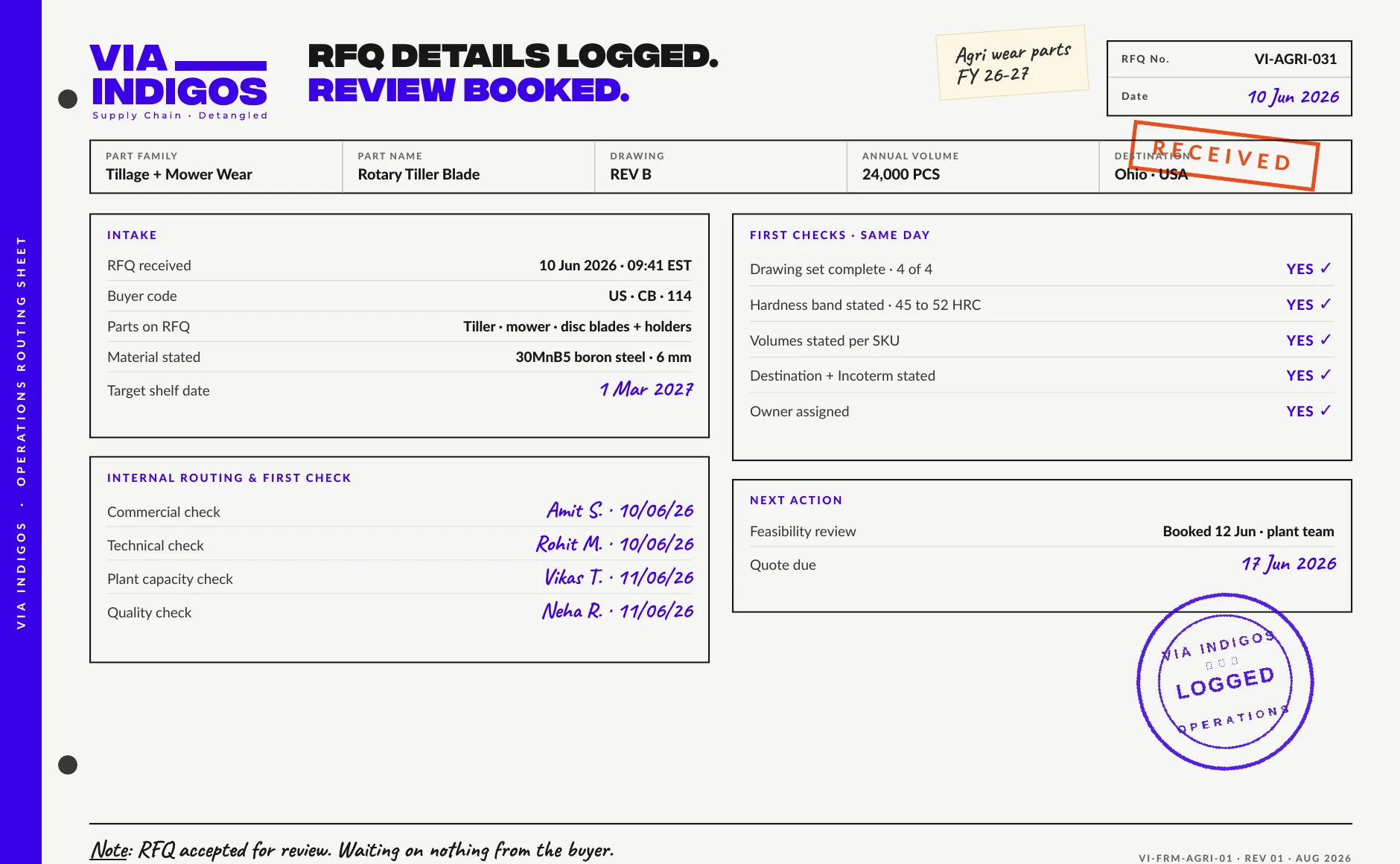Click the Technical check signature 'Rohit M.'
This screenshot has width=1400, height=864.
tap(569, 544)
